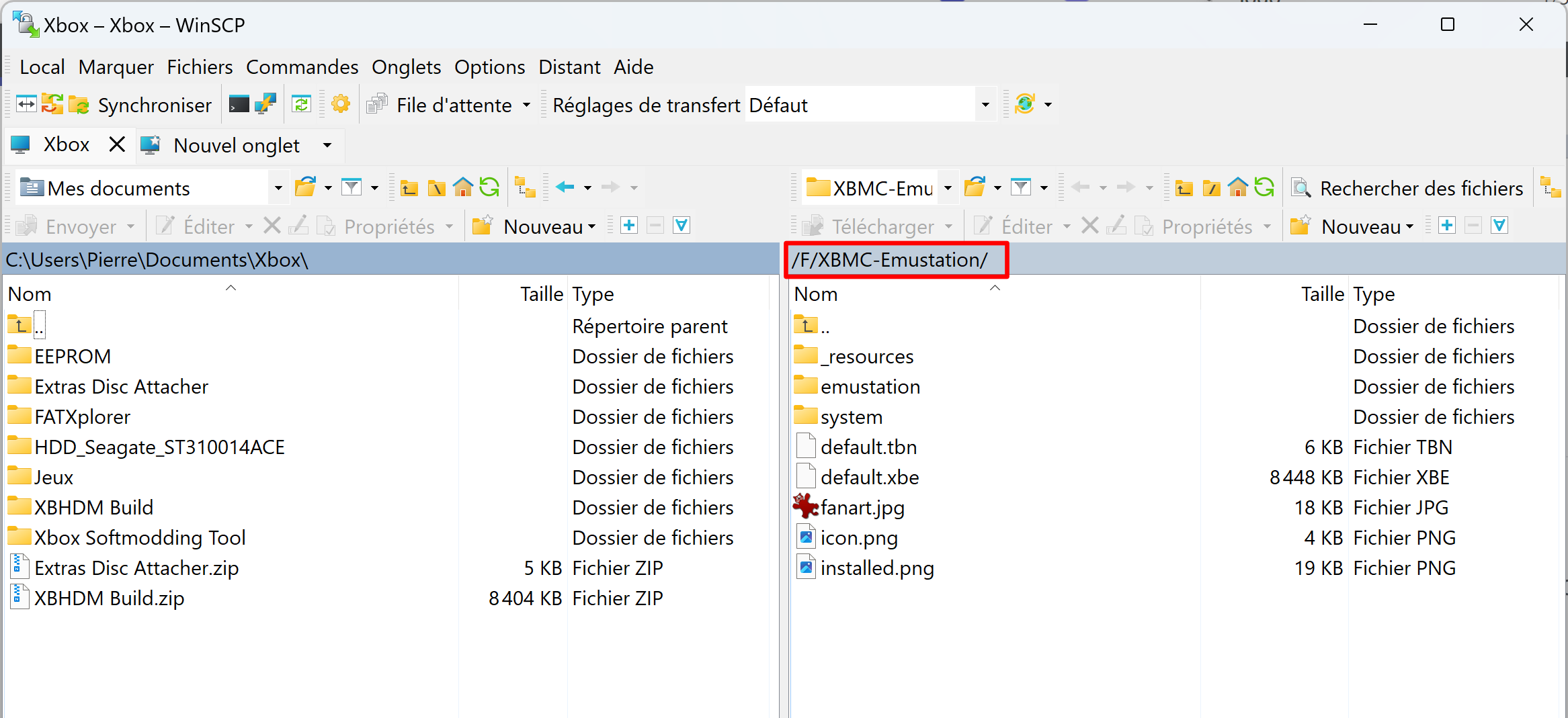Open the Réglages de transfert Défaut combo box
The width and height of the screenshot is (1568, 718).
pyautogui.click(x=871, y=105)
